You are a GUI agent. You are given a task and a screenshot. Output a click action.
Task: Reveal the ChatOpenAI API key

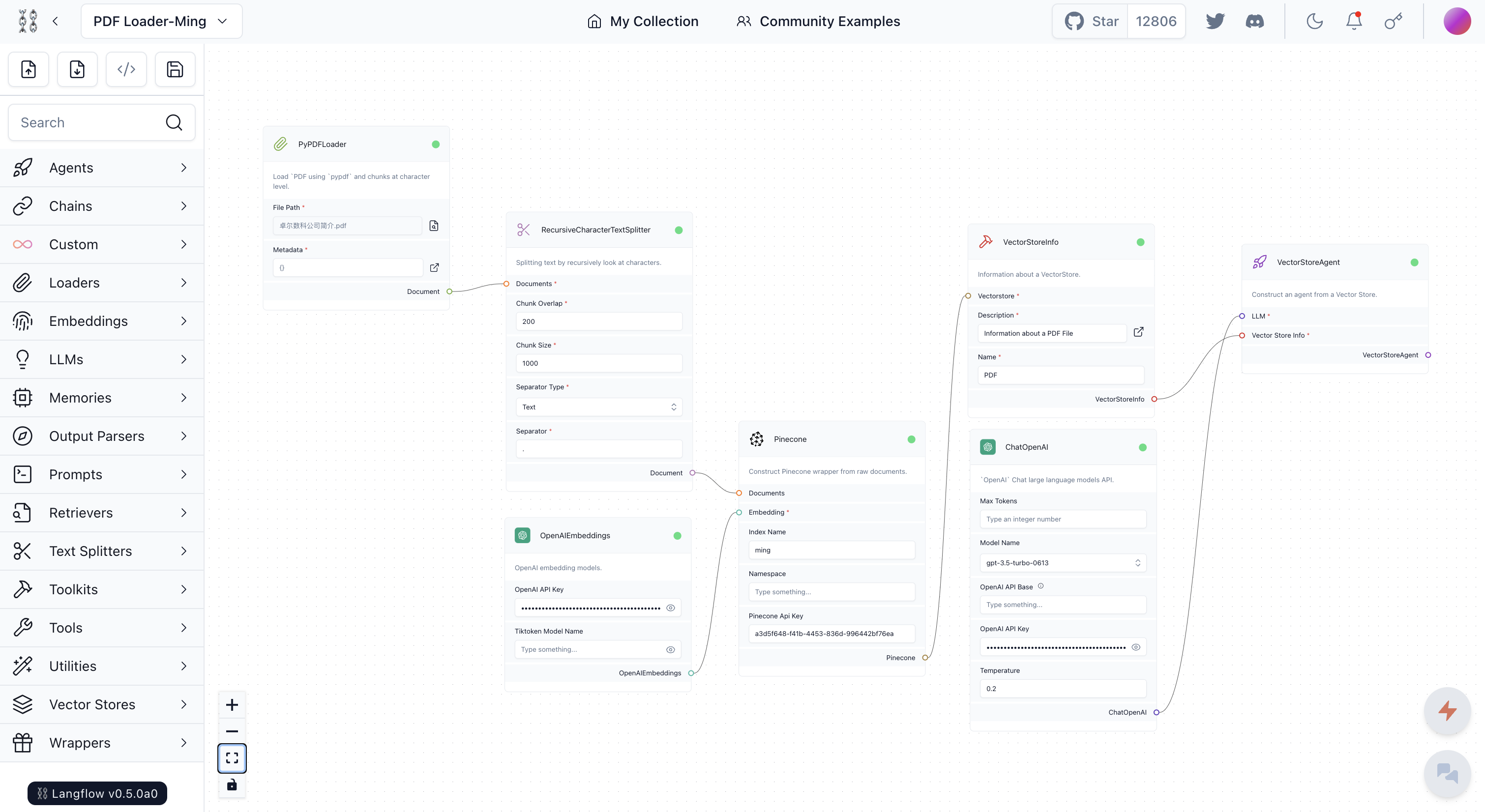(1136, 647)
